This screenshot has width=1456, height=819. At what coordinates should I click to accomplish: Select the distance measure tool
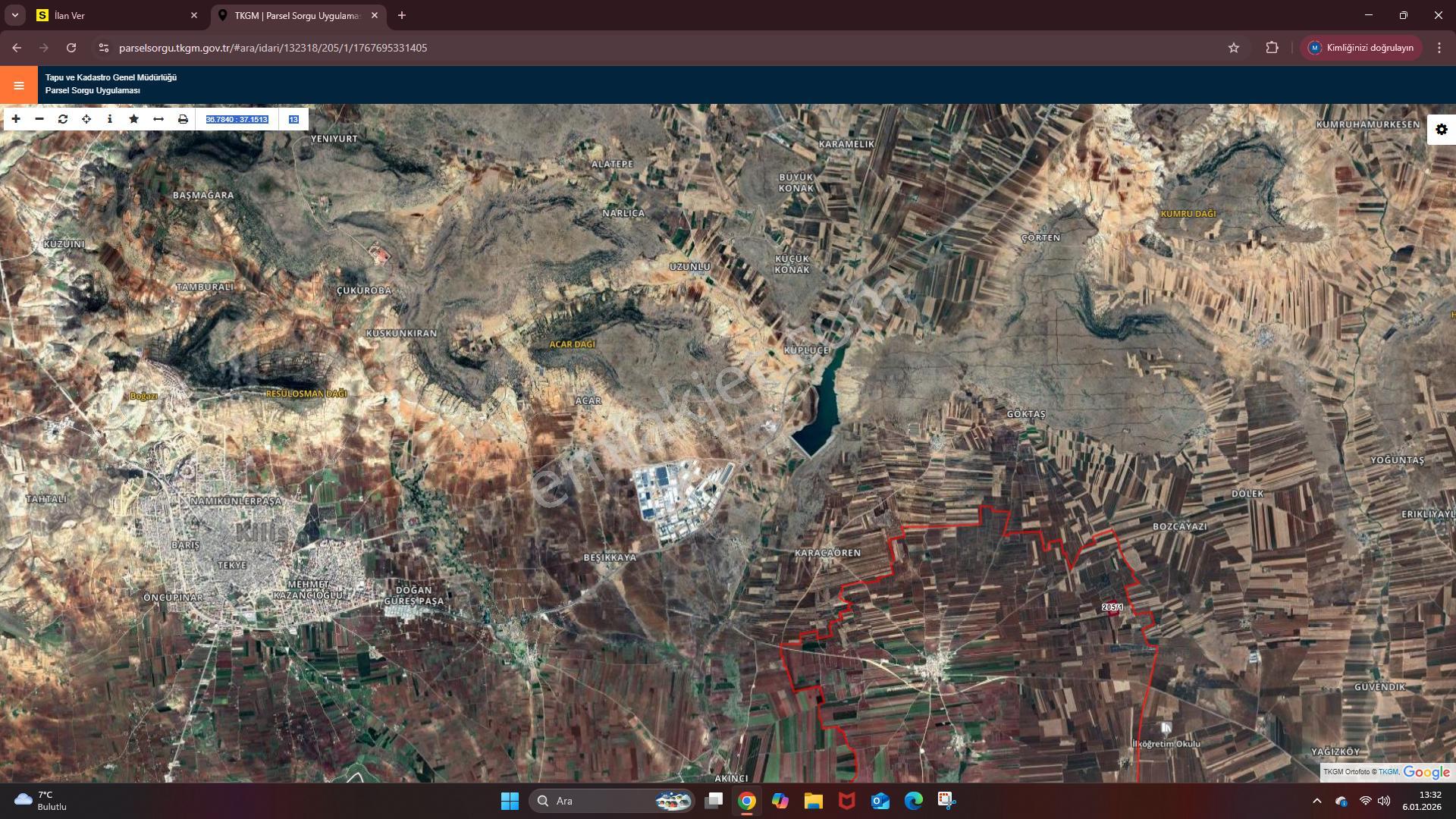pos(158,119)
